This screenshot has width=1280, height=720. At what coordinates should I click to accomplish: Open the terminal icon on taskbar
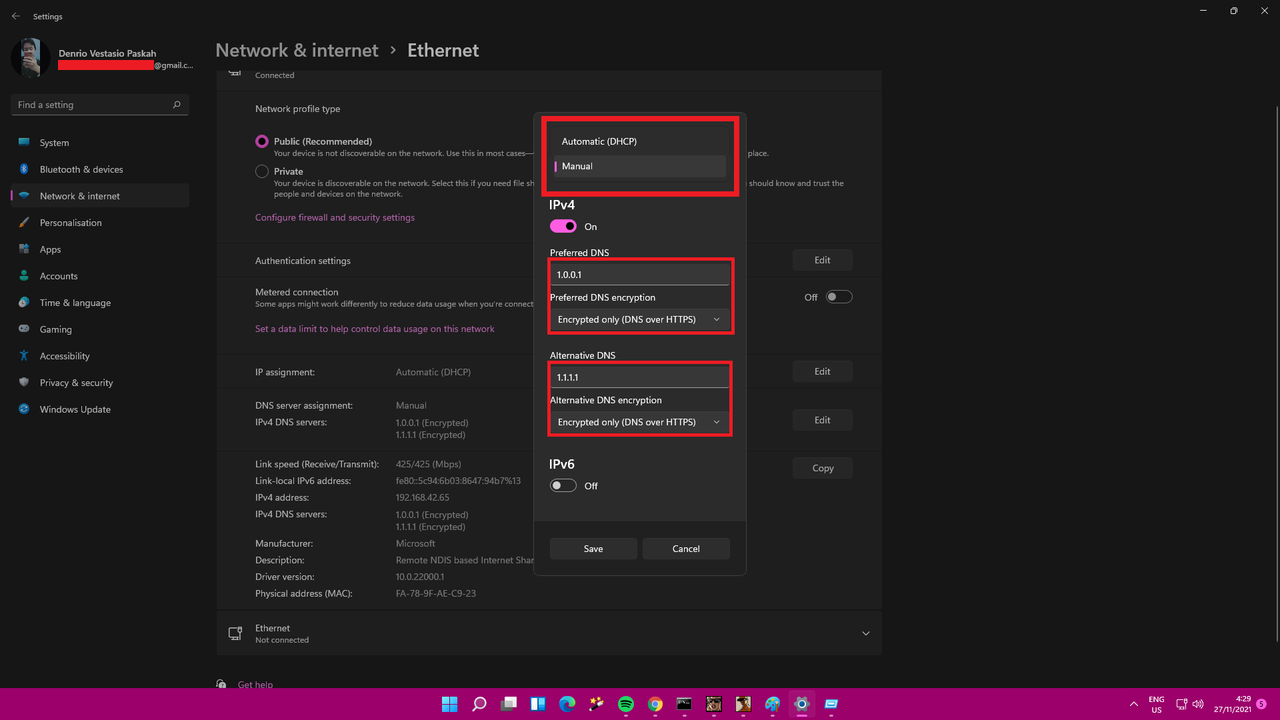[x=684, y=704]
